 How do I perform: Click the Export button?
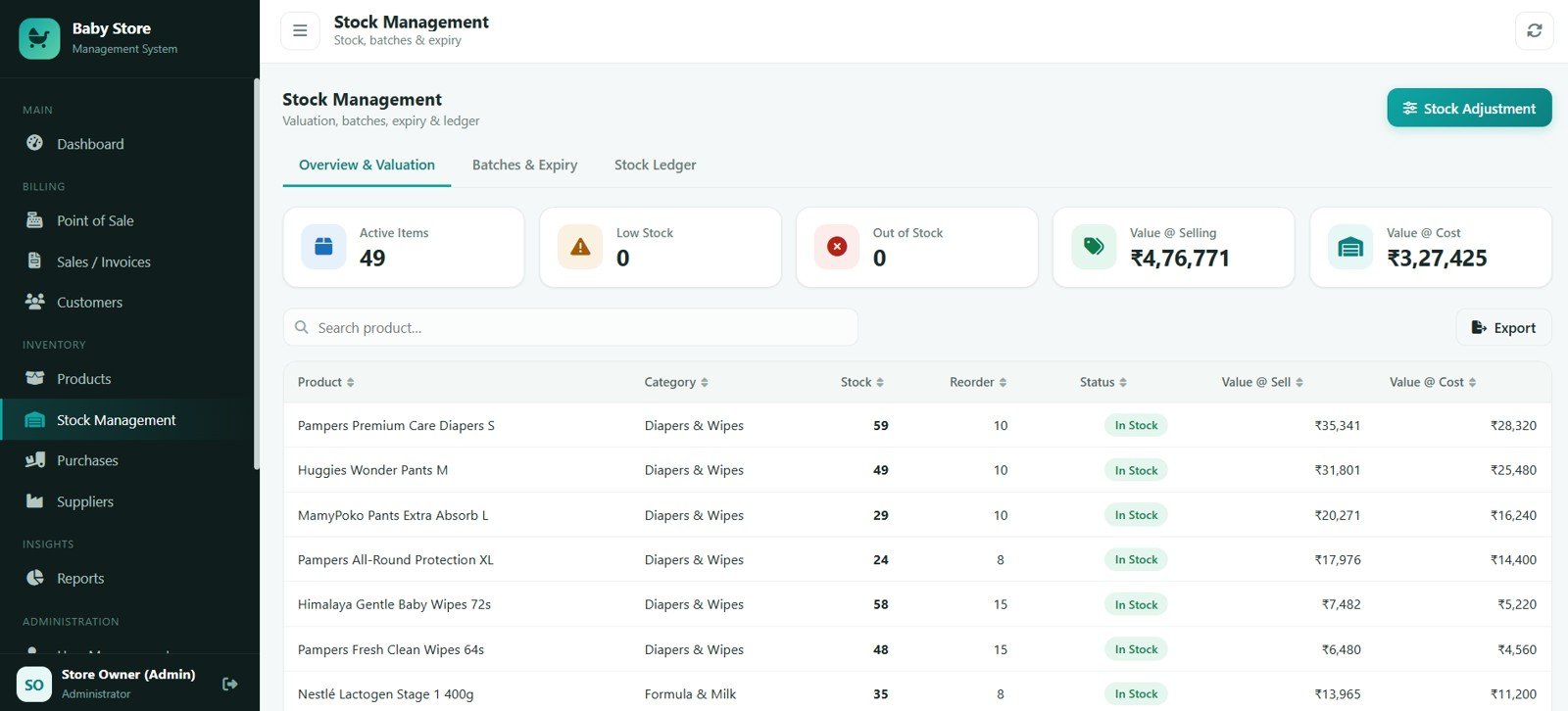click(1503, 327)
